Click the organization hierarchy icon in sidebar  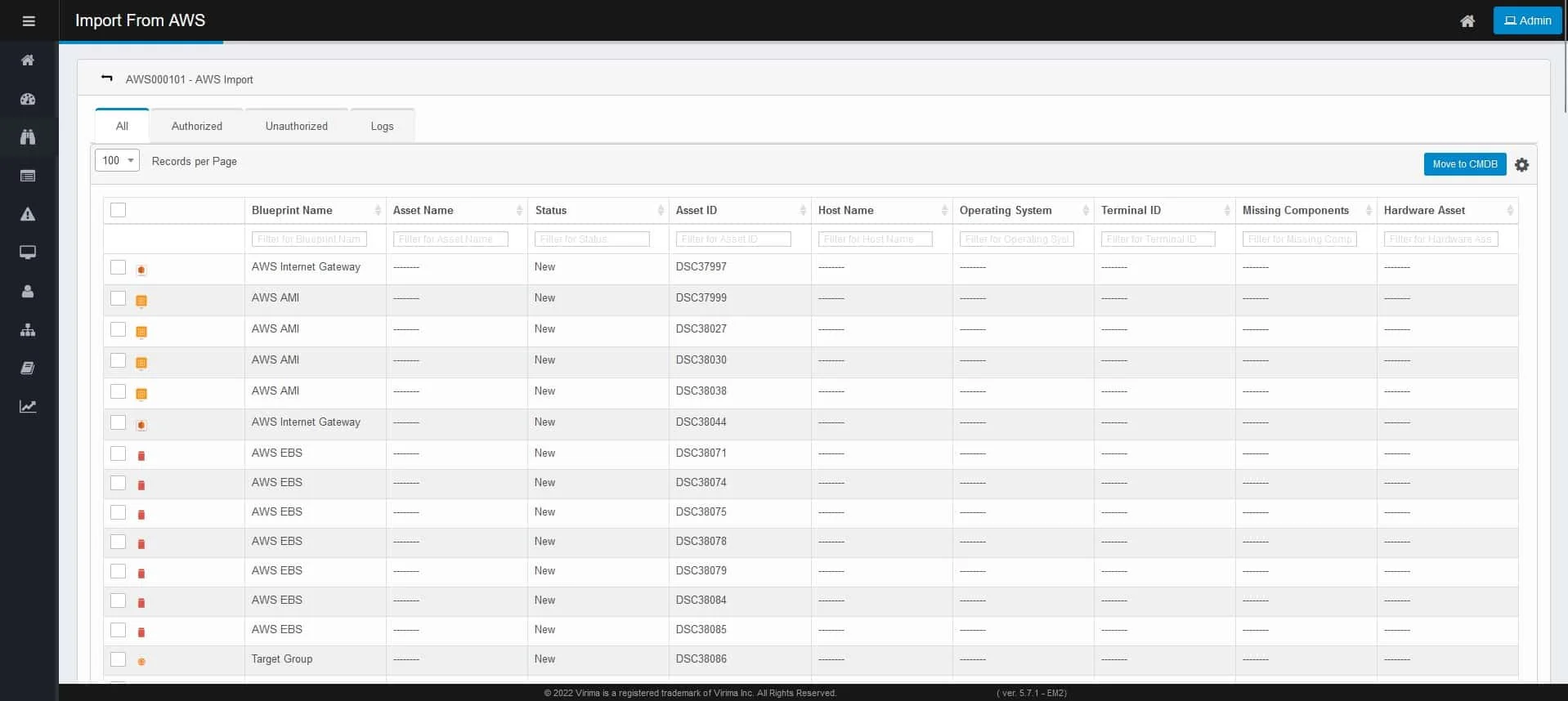tap(28, 330)
